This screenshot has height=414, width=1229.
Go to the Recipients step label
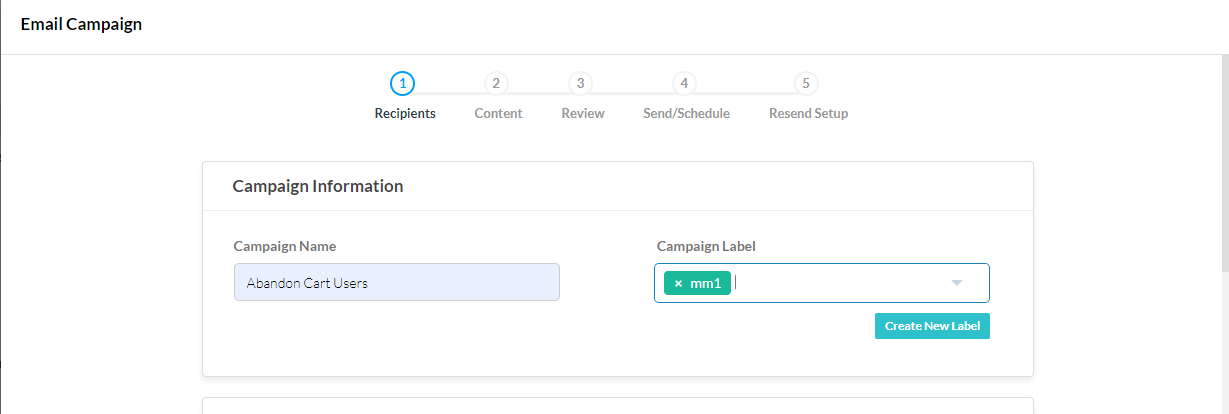[405, 114]
